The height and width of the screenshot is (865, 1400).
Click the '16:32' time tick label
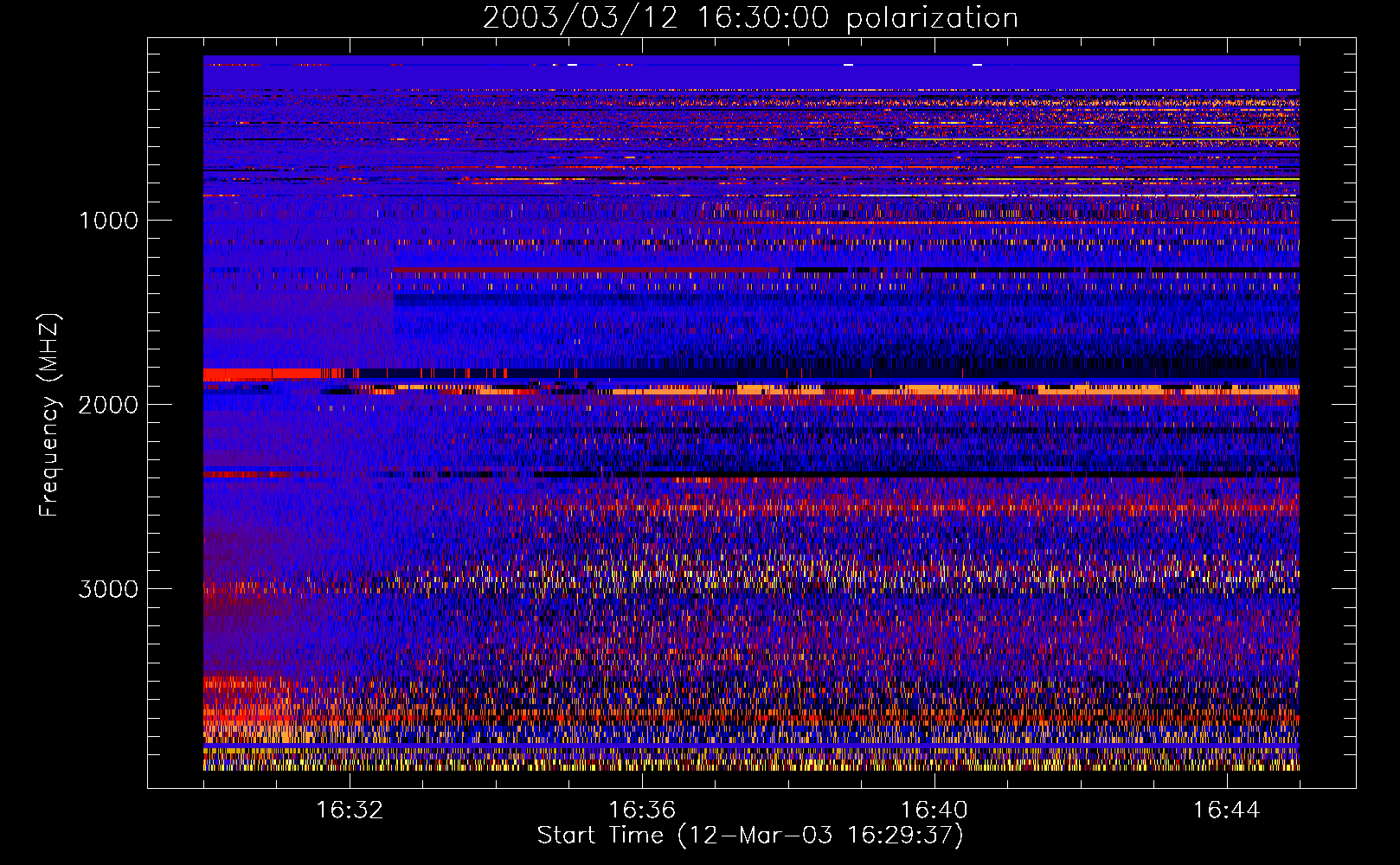(350, 810)
